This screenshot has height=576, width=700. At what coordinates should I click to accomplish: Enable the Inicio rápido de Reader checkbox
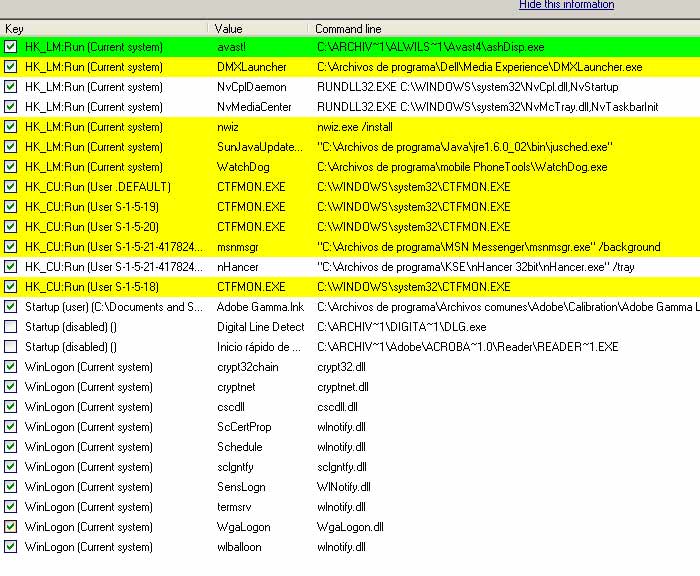click(x=10, y=346)
